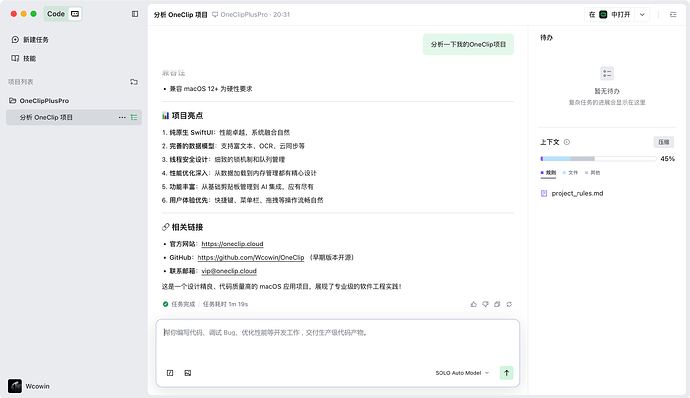Select the 规则 context tab
690x398 pixels.
click(548, 173)
